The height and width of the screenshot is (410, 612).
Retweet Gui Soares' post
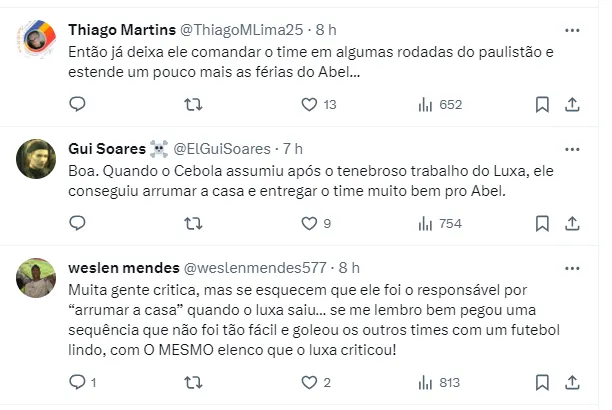coord(195,223)
